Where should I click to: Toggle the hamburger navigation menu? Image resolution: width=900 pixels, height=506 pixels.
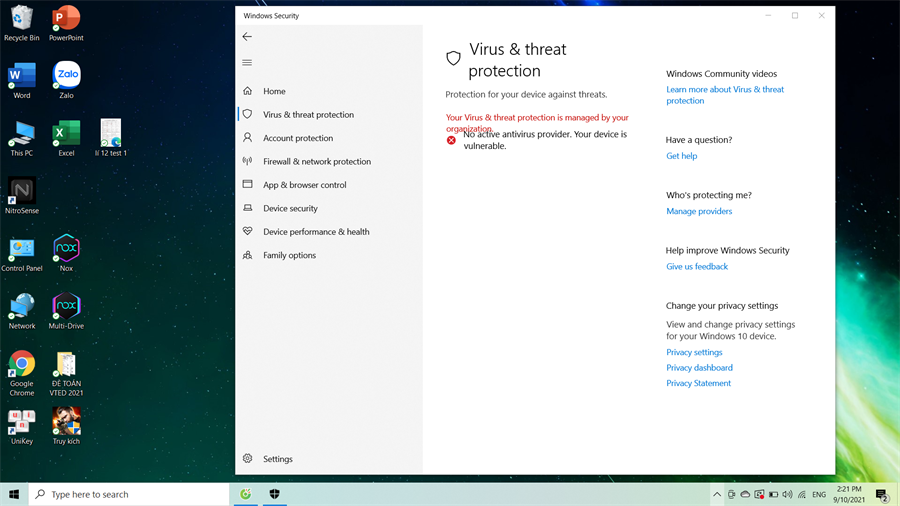click(247, 63)
